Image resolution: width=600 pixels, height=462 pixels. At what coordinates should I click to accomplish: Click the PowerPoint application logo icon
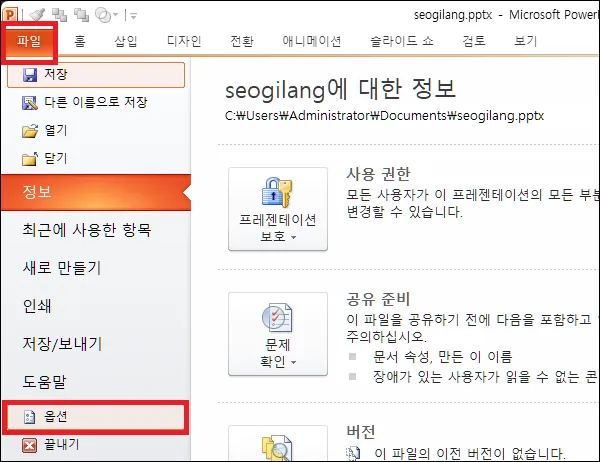click(9, 15)
